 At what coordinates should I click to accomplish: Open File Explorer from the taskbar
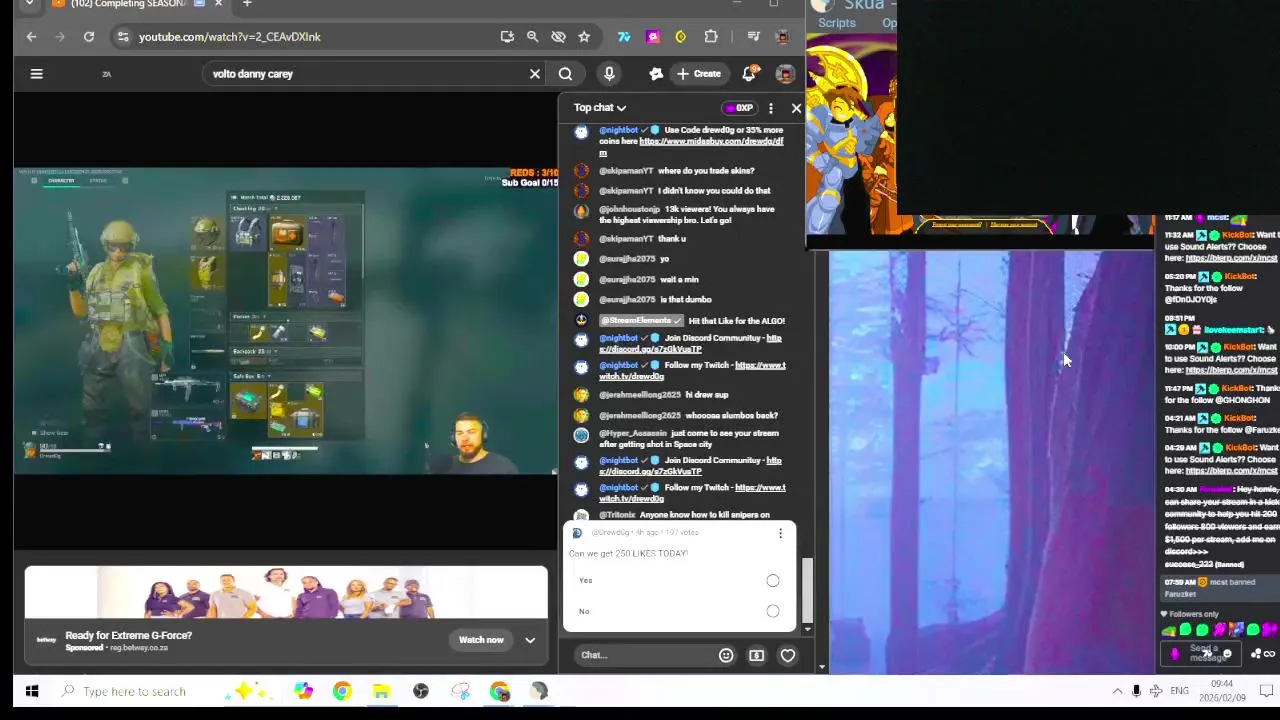(x=381, y=691)
